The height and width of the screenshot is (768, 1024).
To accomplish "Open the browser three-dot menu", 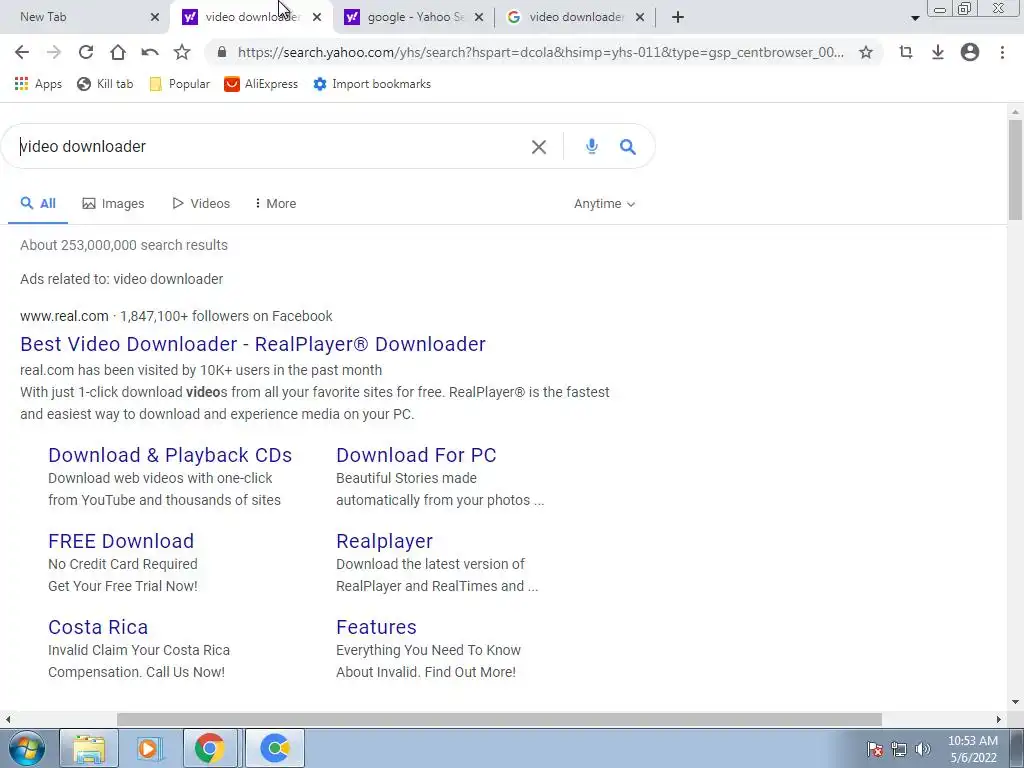I will pyautogui.click(x=1002, y=52).
